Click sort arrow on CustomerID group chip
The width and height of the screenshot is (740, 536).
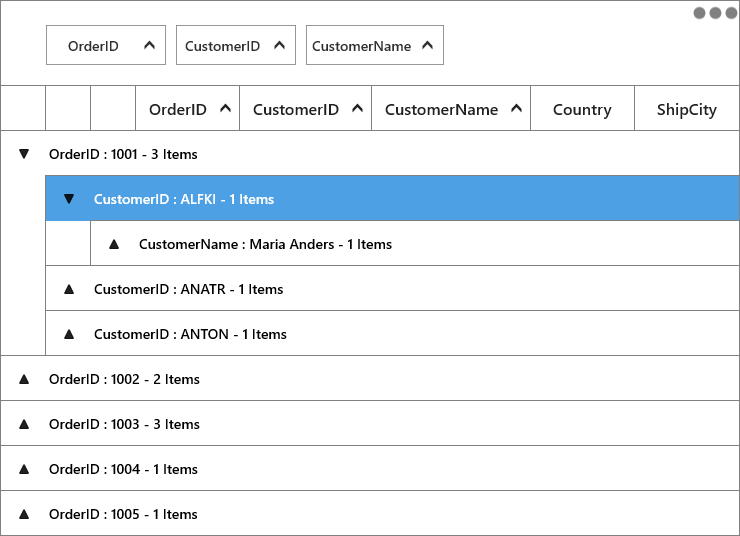click(279, 45)
